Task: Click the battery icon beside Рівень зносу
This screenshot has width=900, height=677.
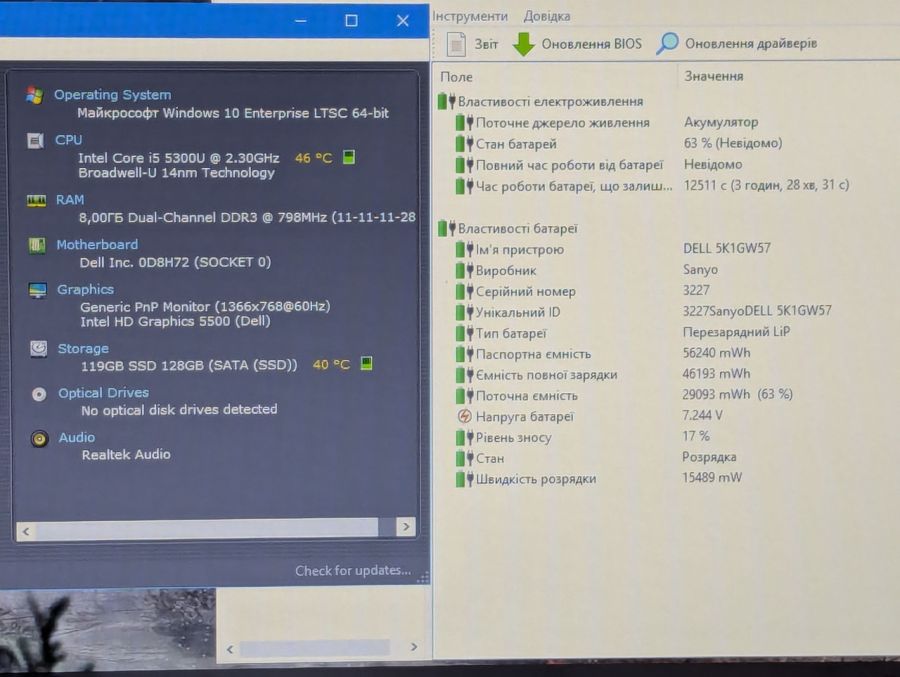Action: [464, 438]
